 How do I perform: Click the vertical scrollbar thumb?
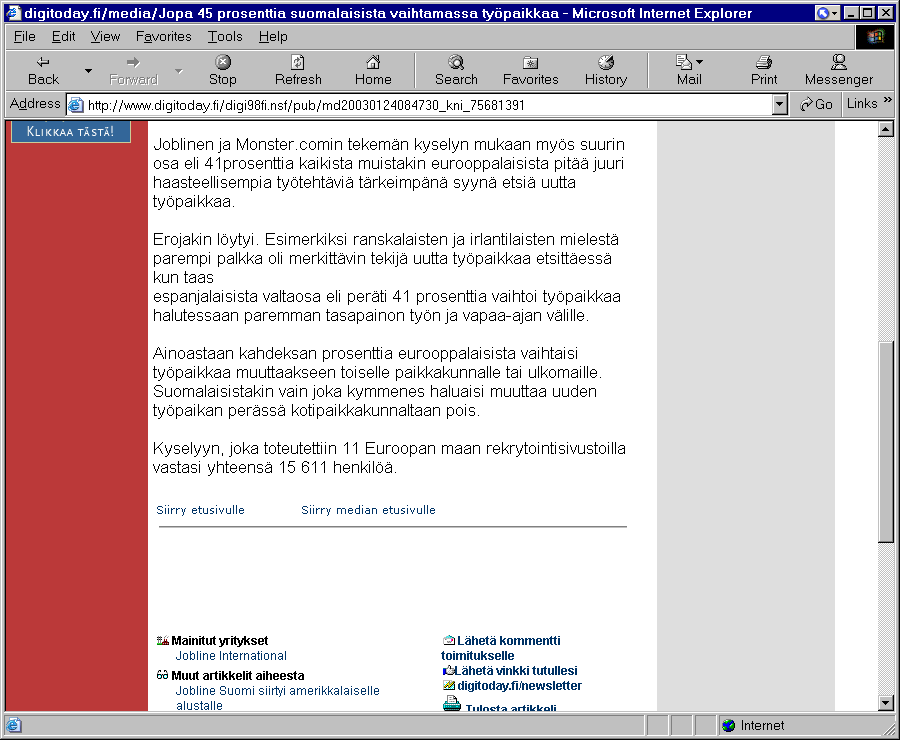coord(886,441)
